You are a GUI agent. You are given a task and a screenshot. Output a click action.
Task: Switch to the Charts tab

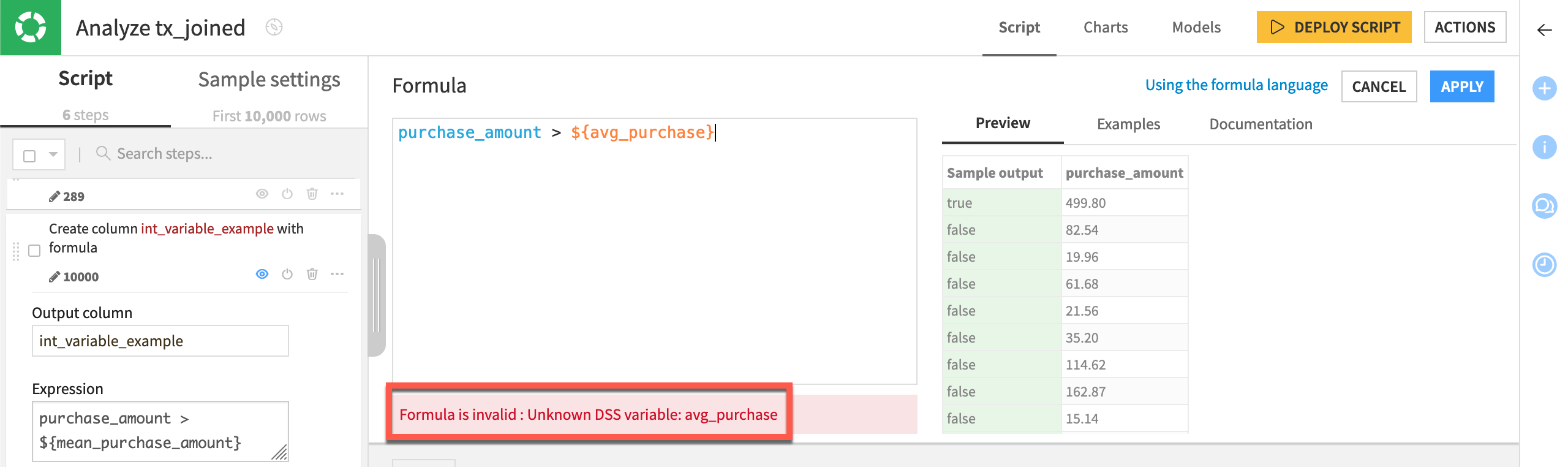click(x=1106, y=28)
